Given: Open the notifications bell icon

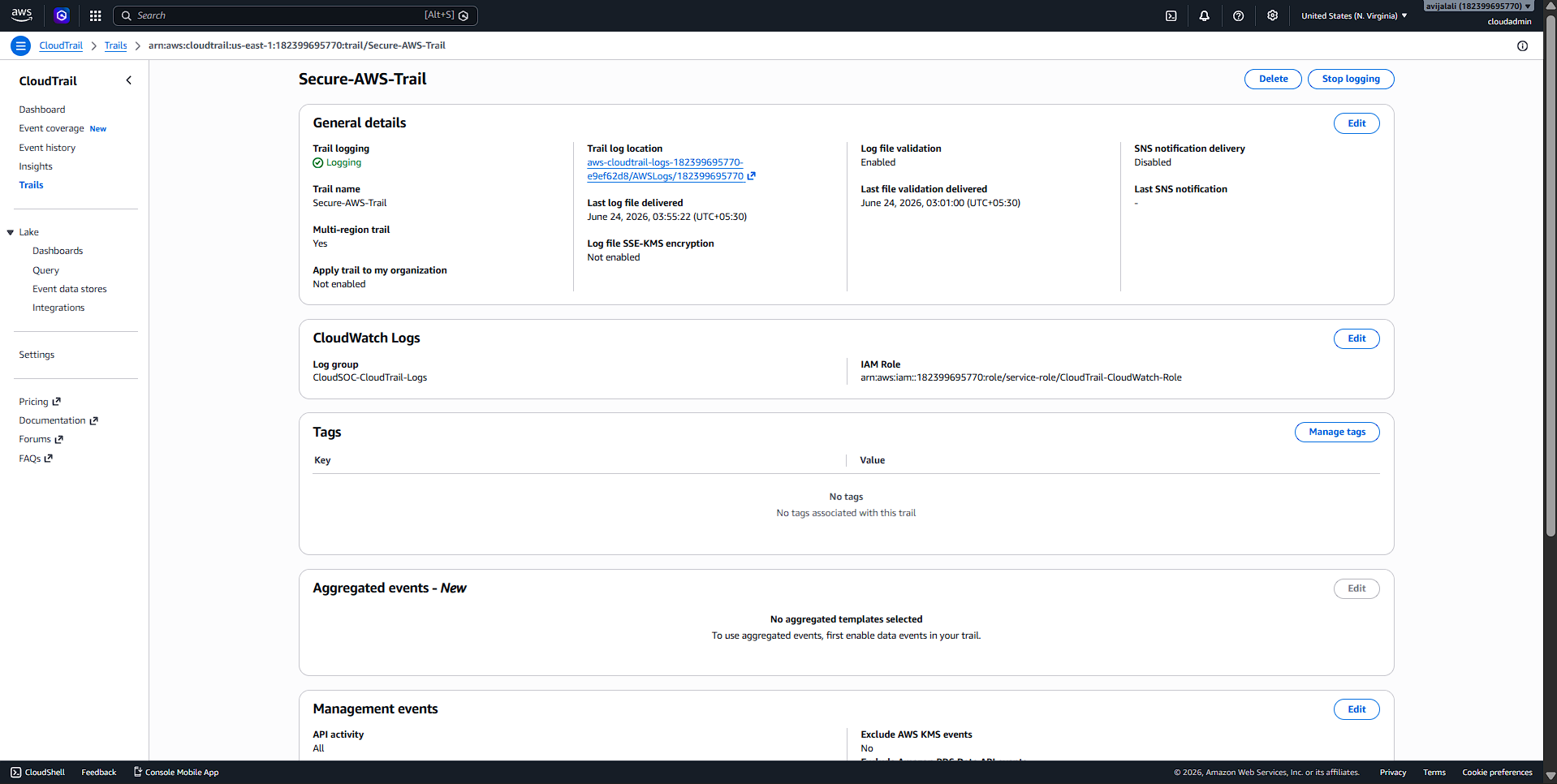Looking at the screenshot, I should (1204, 15).
